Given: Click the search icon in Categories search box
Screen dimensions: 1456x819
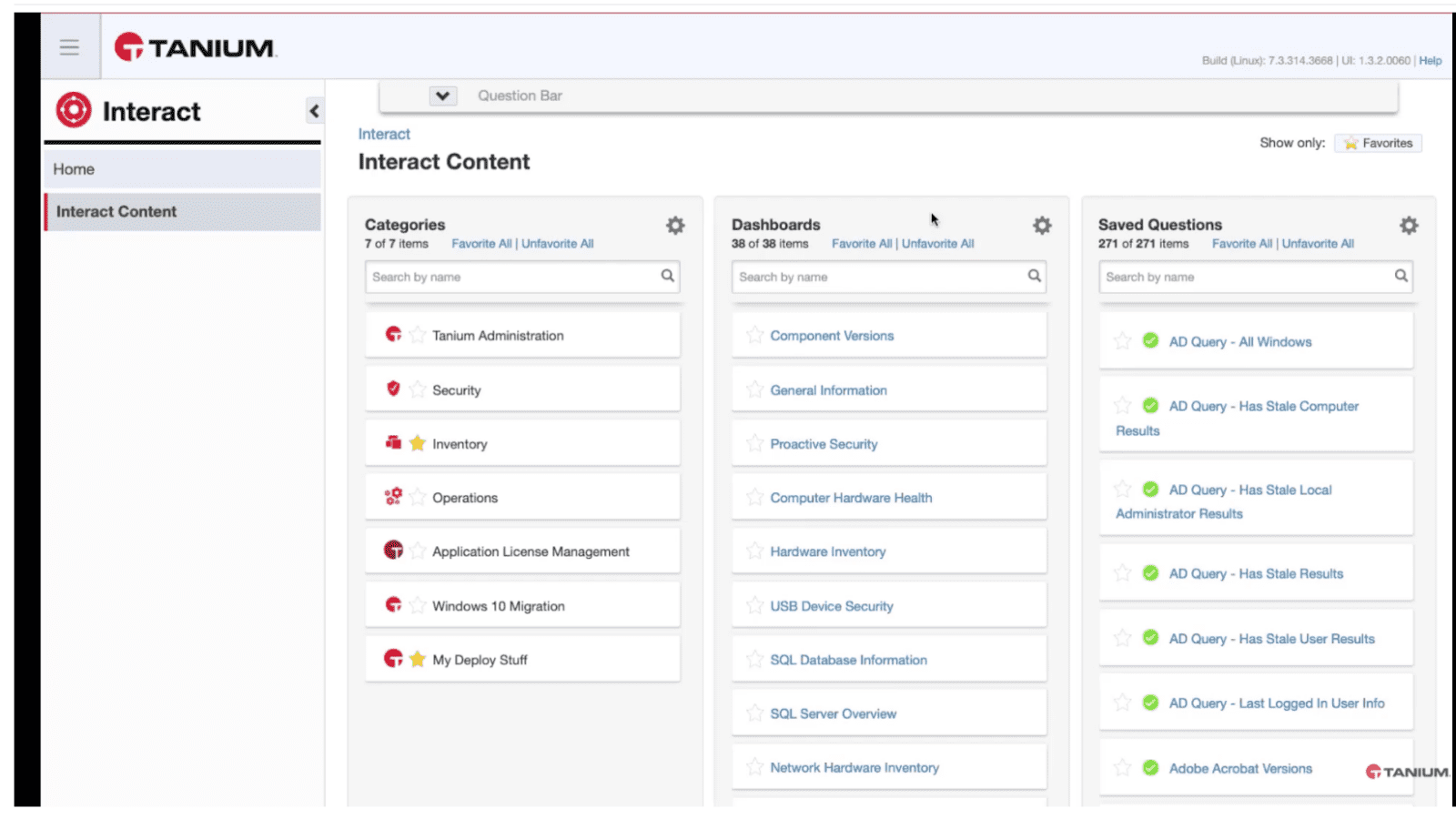Looking at the screenshot, I should (x=667, y=276).
